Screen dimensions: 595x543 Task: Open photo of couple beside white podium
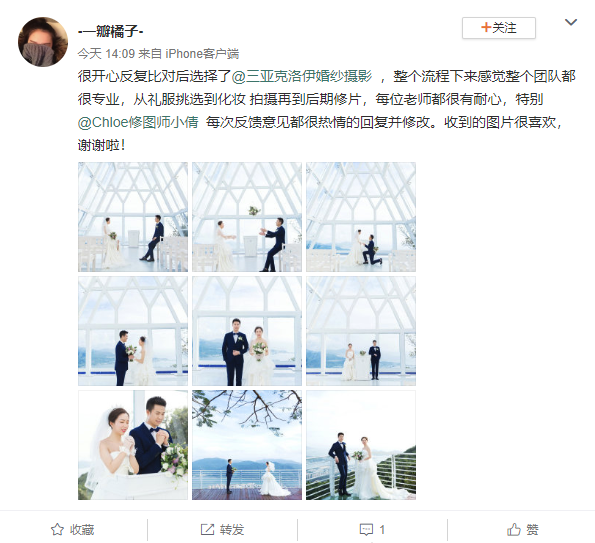tap(361, 331)
